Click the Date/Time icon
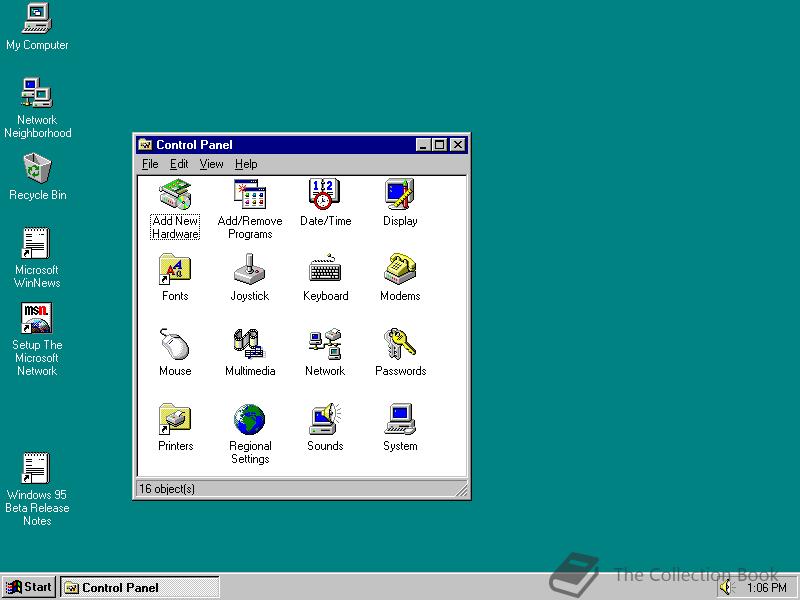The height and width of the screenshot is (600, 800). tap(324, 194)
